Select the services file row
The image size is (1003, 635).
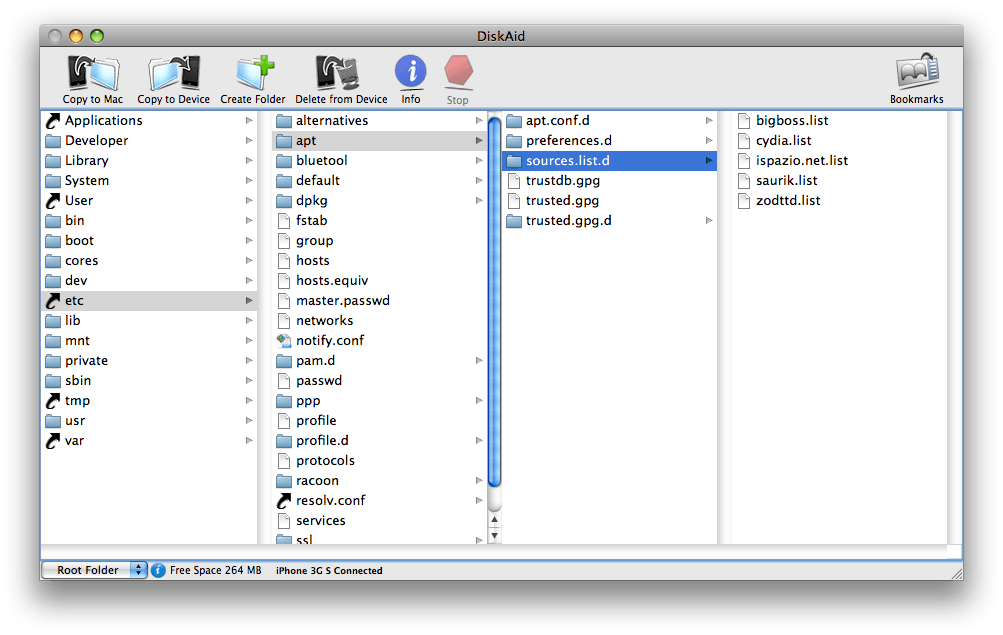pyautogui.click(x=380, y=521)
